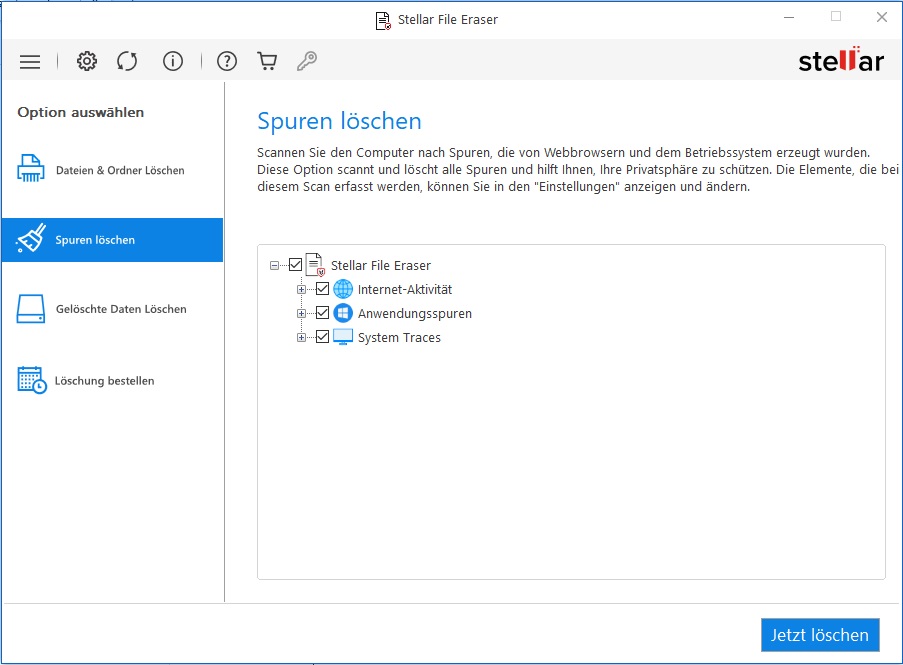903x665 pixels.
Task: Open the hamburger menu in toolbar
Action: (x=30, y=62)
